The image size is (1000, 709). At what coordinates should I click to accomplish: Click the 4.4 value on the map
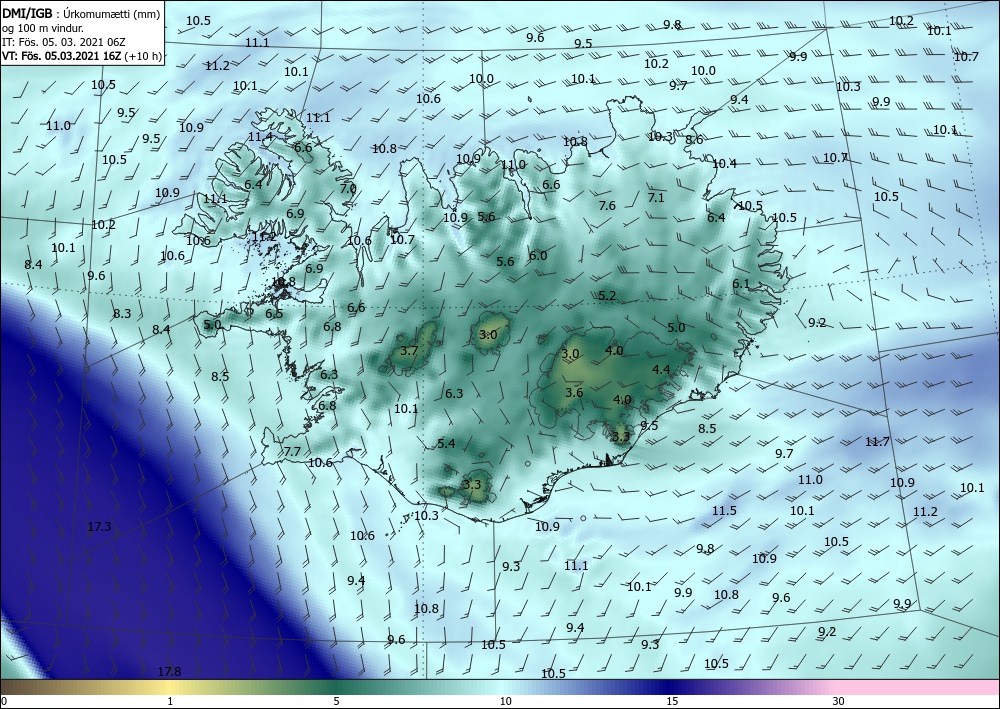pyautogui.click(x=661, y=370)
